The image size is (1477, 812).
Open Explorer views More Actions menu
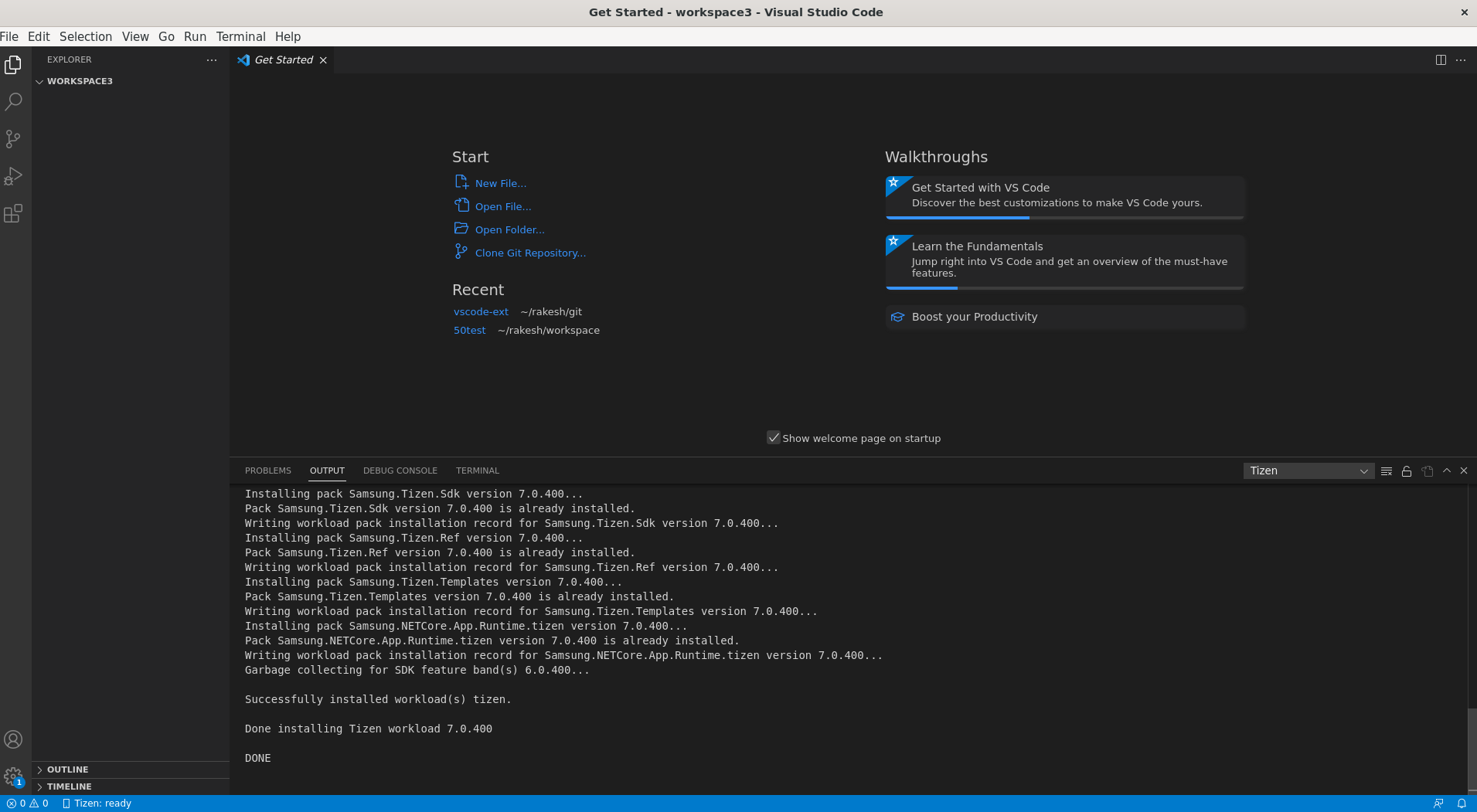pos(212,59)
